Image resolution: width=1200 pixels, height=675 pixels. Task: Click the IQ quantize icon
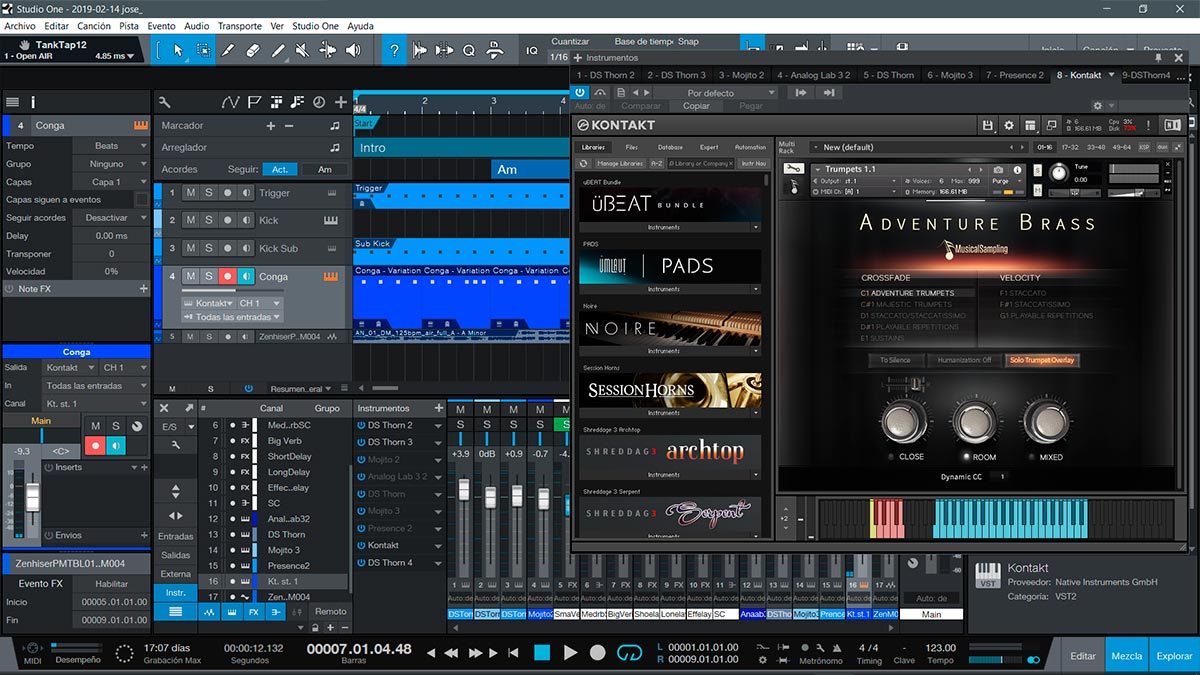(x=532, y=50)
